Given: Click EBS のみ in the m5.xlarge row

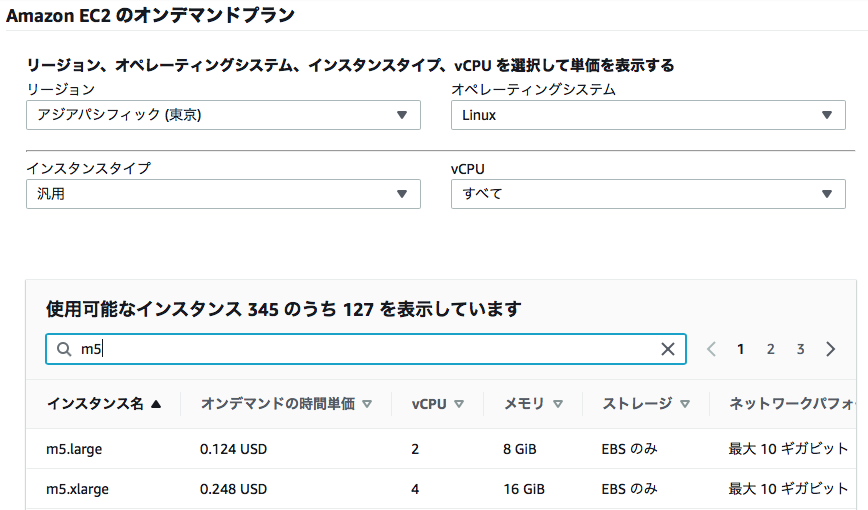Looking at the screenshot, I should (x=629, y=490).
